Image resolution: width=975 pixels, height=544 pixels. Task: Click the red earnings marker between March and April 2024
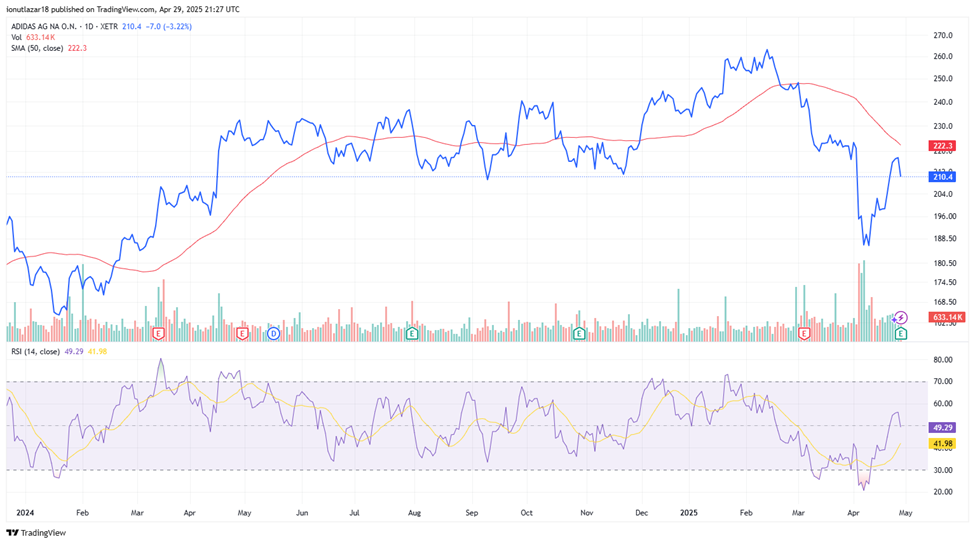coord(159,331)
